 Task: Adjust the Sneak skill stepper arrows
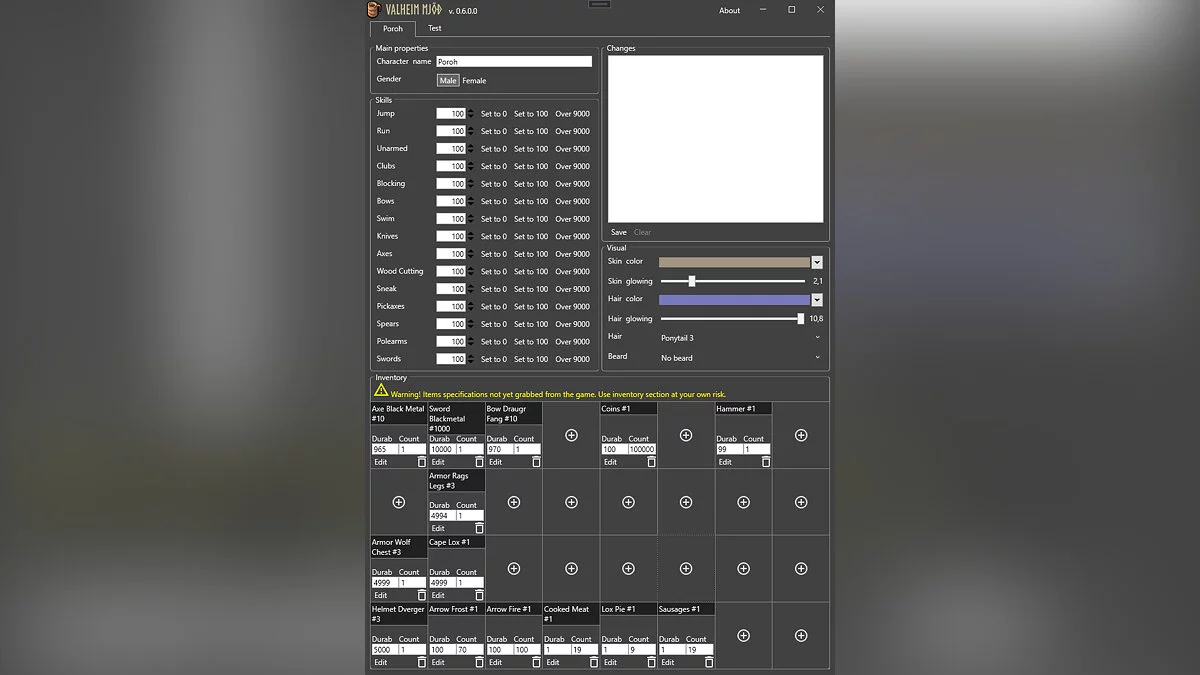(470, 289)
